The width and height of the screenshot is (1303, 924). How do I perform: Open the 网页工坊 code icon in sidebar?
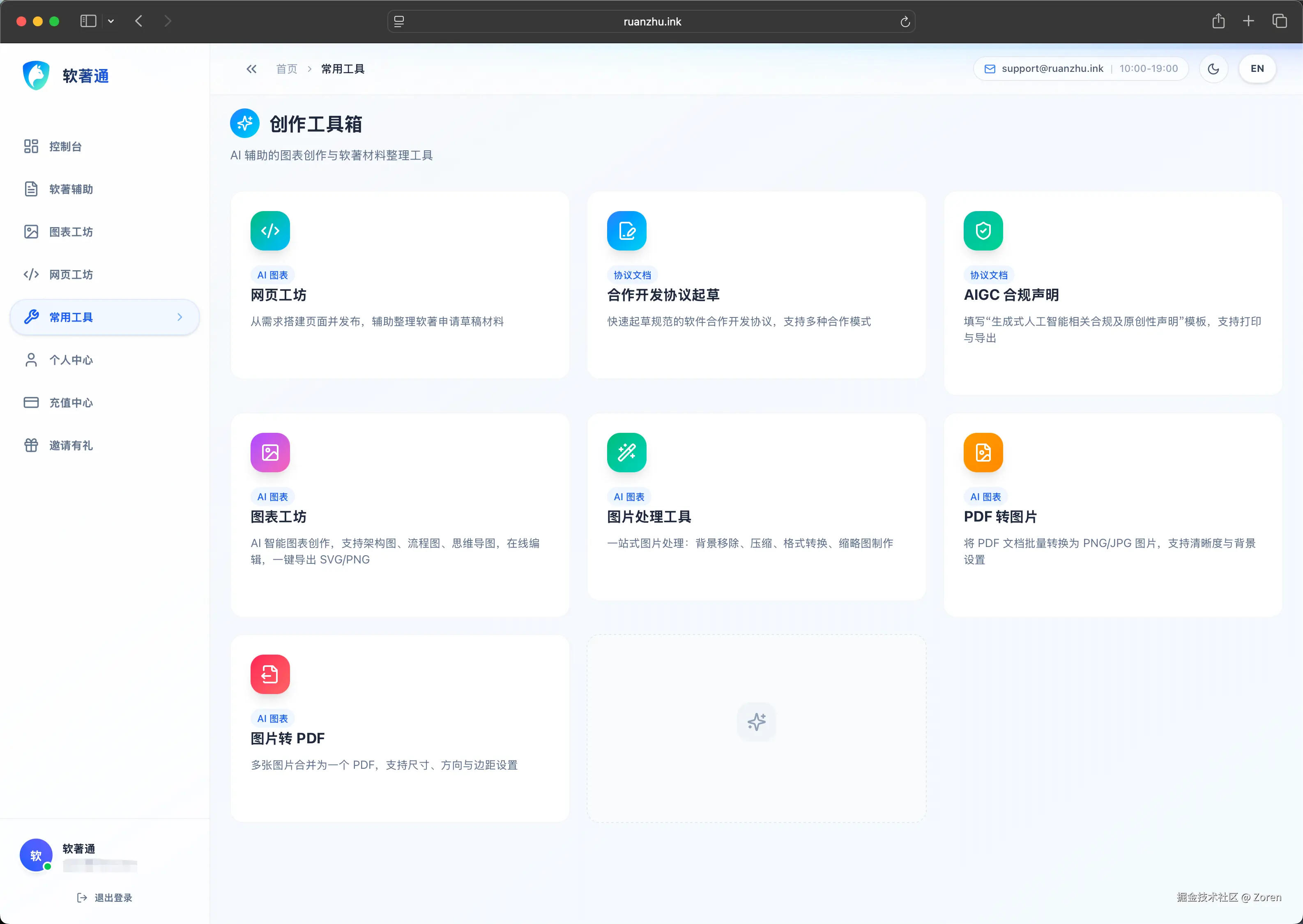click(31, 274)
